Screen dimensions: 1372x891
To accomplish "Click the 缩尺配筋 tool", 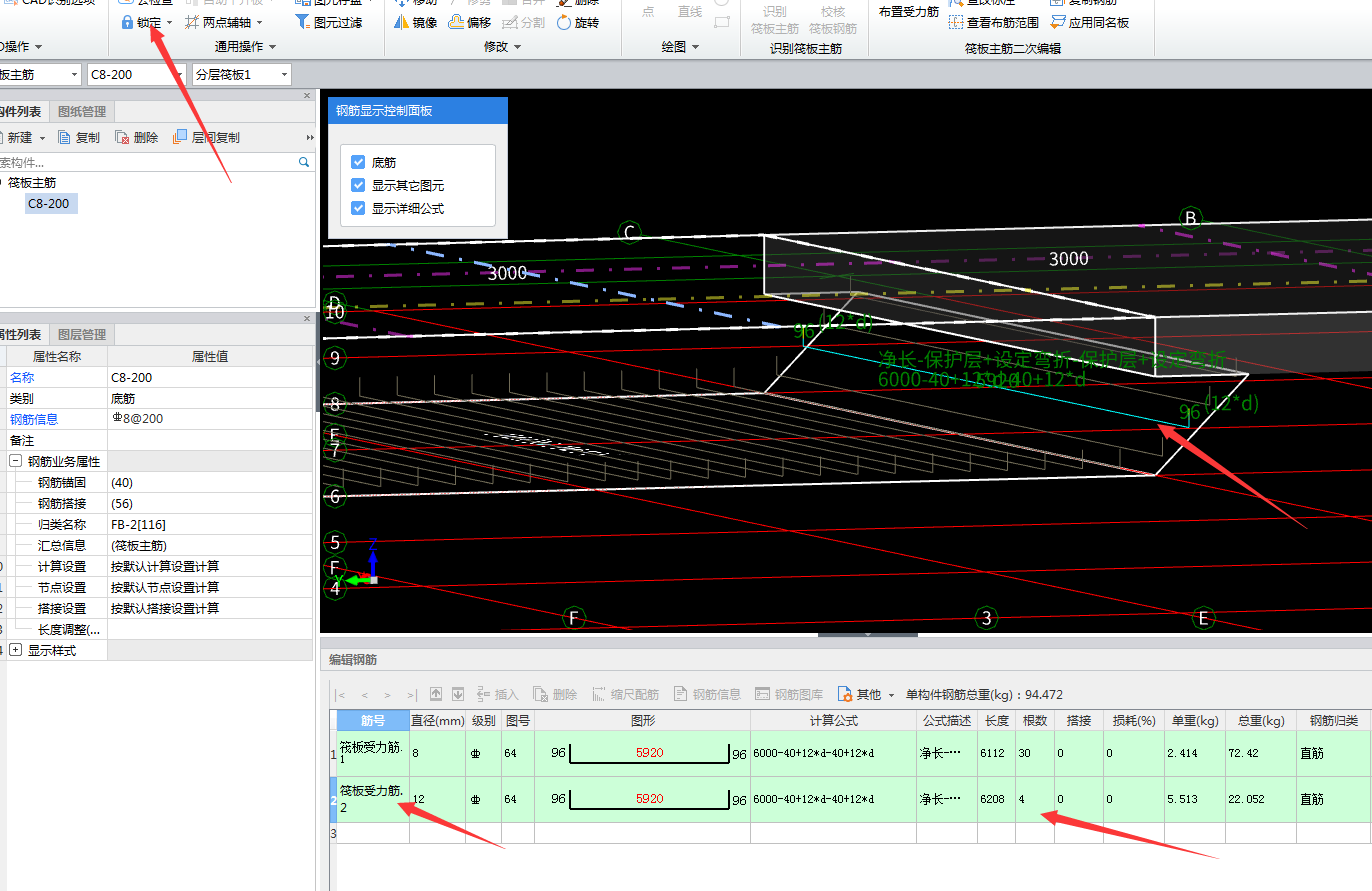I will tap(626, 694).
